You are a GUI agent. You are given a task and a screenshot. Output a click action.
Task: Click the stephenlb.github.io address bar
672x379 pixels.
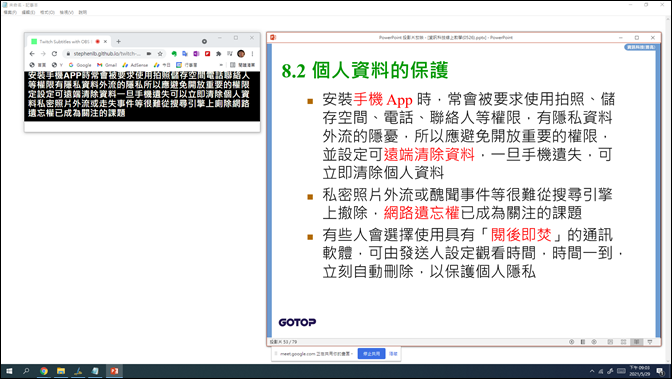pyautogui.click(x=107, y=54)
